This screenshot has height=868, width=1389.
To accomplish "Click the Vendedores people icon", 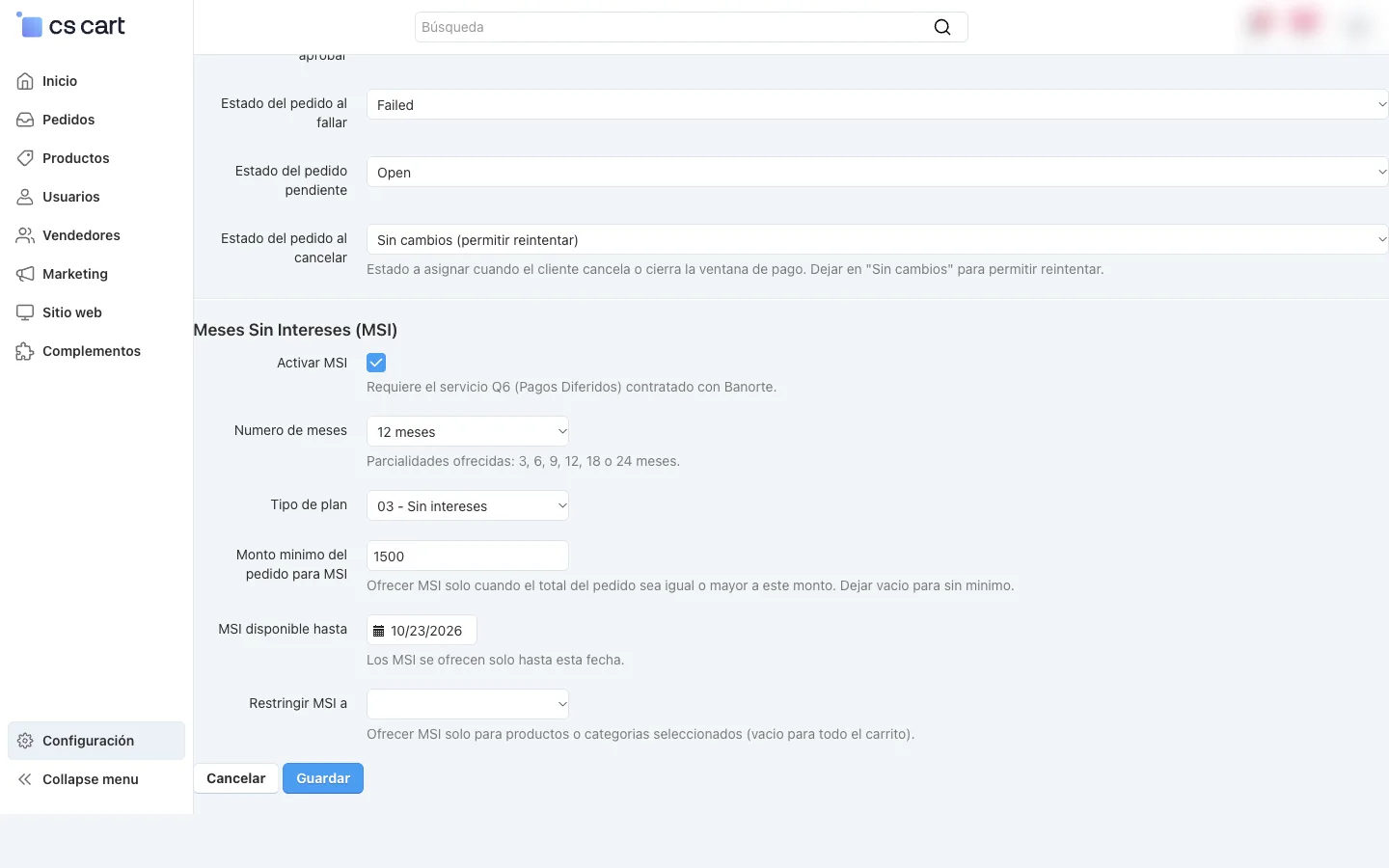I will click(x=25, y=235).
